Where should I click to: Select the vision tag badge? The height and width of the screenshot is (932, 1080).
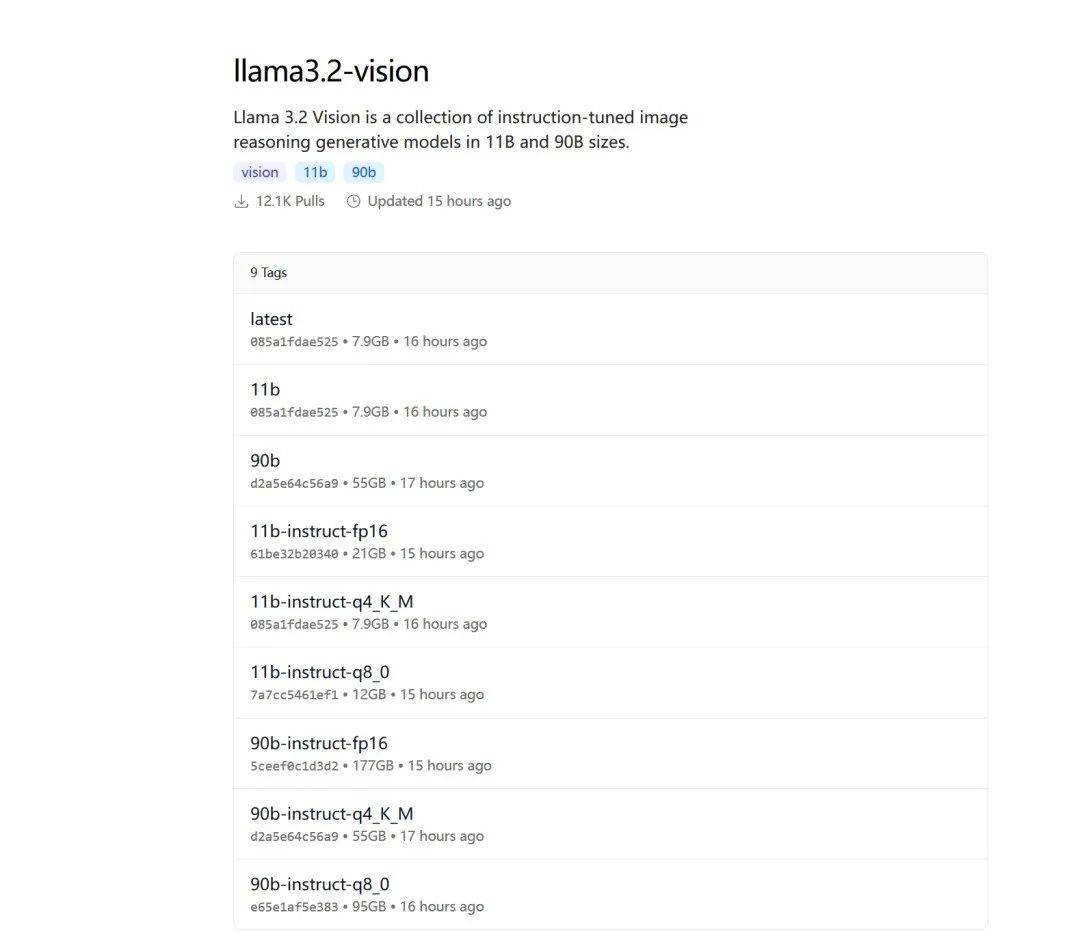tap(260, 172)
